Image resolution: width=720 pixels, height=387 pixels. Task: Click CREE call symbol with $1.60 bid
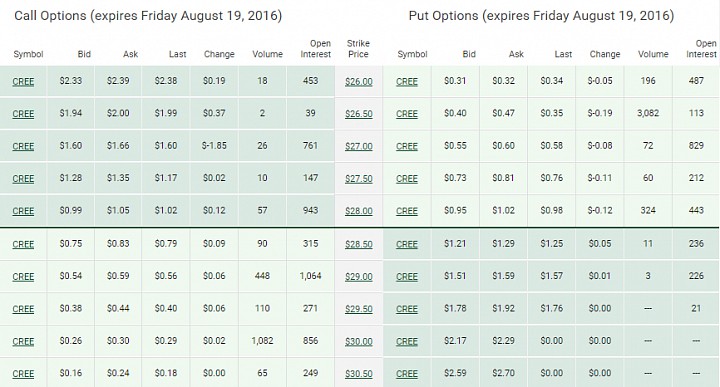23,146
